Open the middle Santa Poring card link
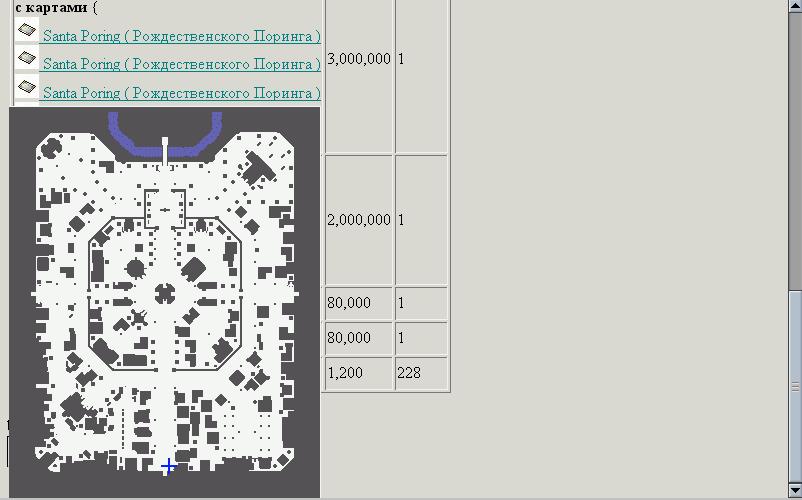This screenshot has height=500, width=802. 182,64
